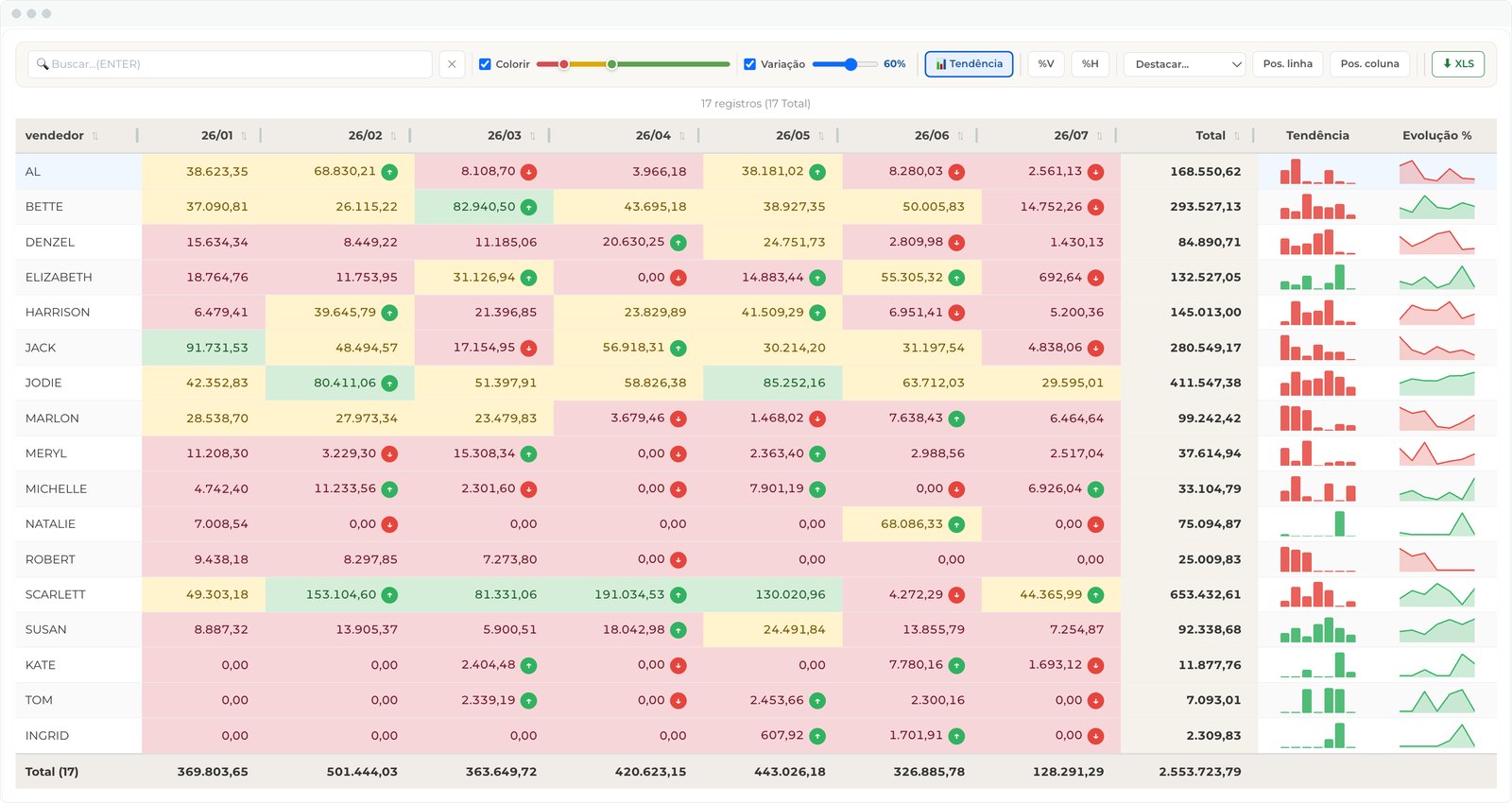Click green up arrow in INGRID 26/05 cell
Screen dimensions: 1512x803
coord(817,736)
